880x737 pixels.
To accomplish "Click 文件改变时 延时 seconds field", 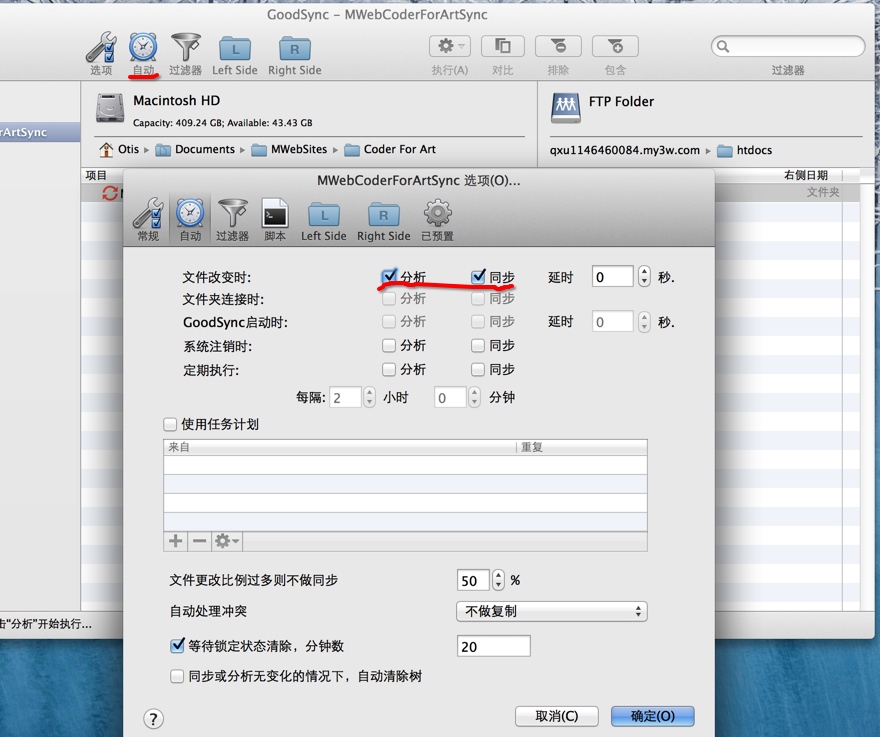I will coord(613,277).
